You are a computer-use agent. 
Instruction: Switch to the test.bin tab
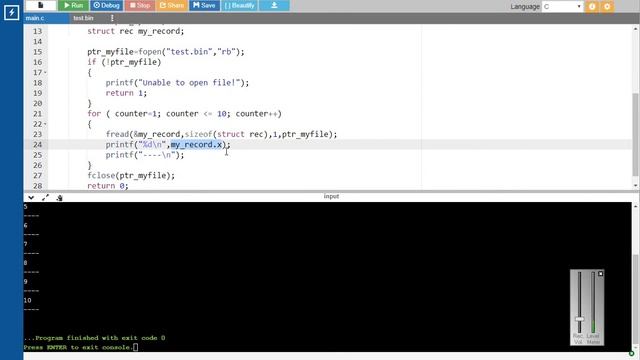coord(83,18)
